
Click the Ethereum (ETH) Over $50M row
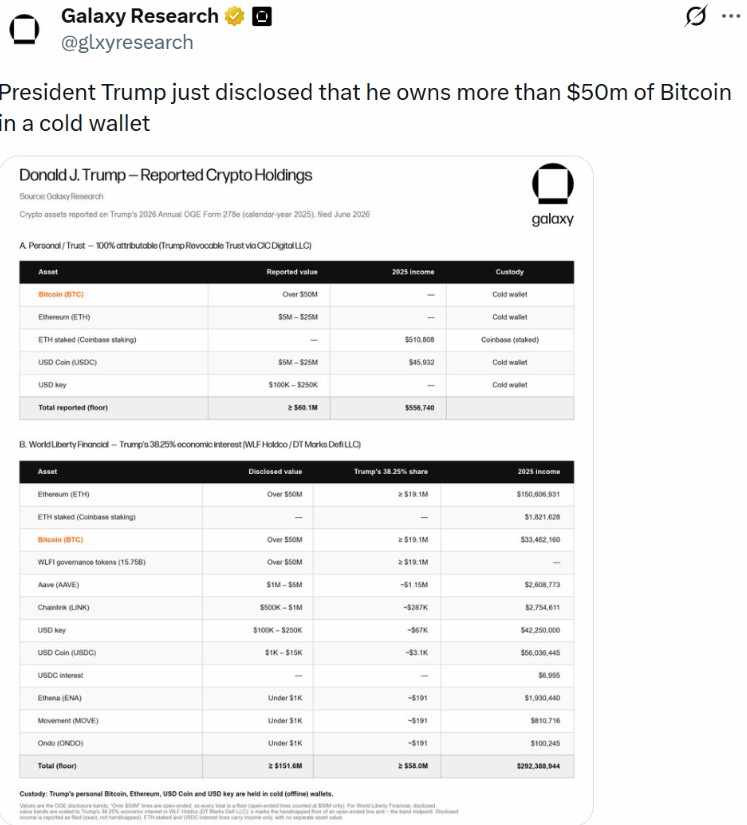pos(297,495)
